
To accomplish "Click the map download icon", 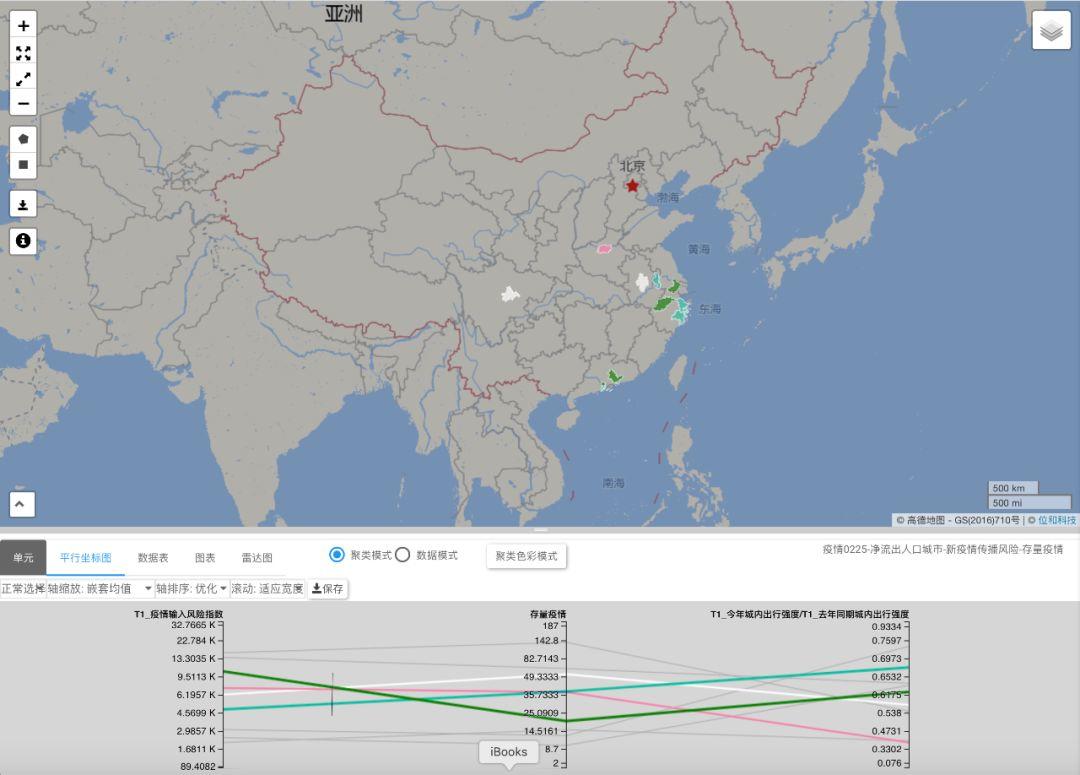I will [x=23, y=205].
